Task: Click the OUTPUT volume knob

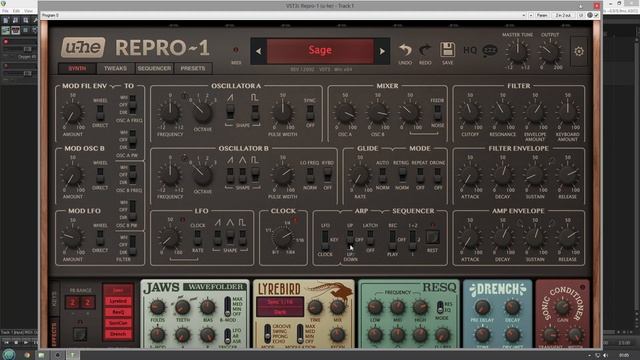Action: [x=550, y=52]
